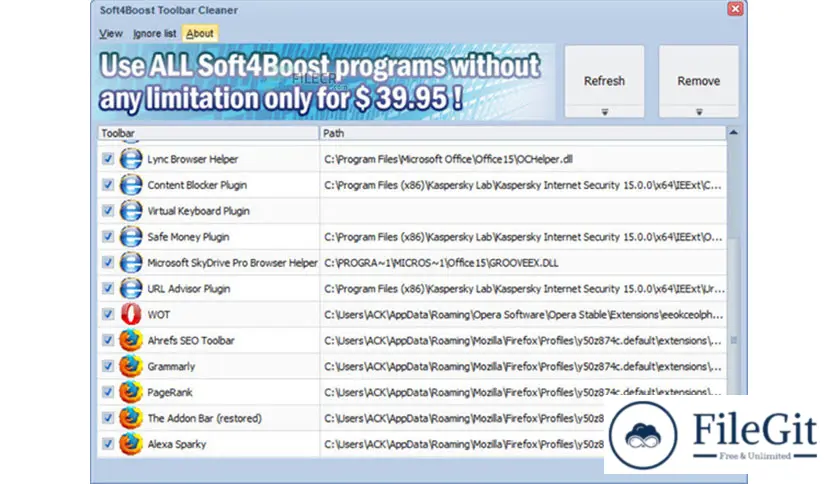Close the Toolbar Cleaner window
The height and width of the screenshot is (484, 836).
point(735,9)
